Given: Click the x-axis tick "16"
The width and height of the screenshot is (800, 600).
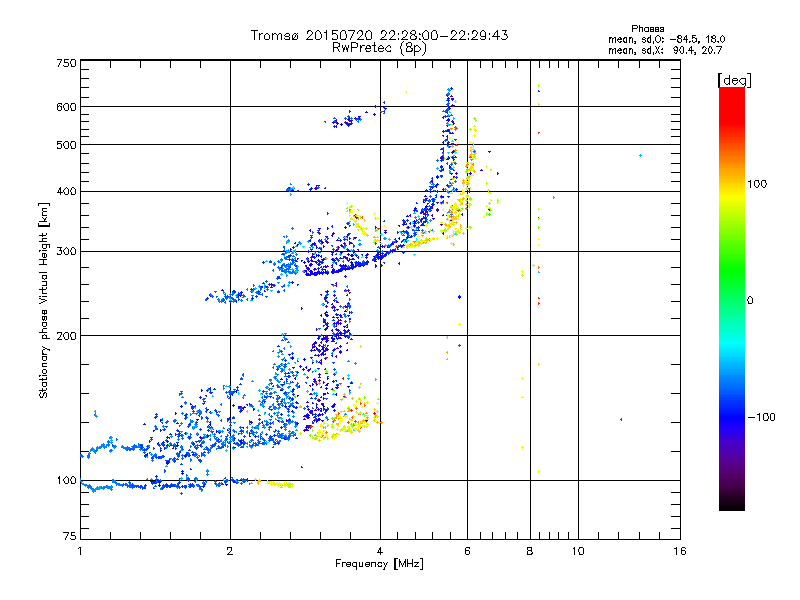Looking at the screenshot, I should 680,551.
